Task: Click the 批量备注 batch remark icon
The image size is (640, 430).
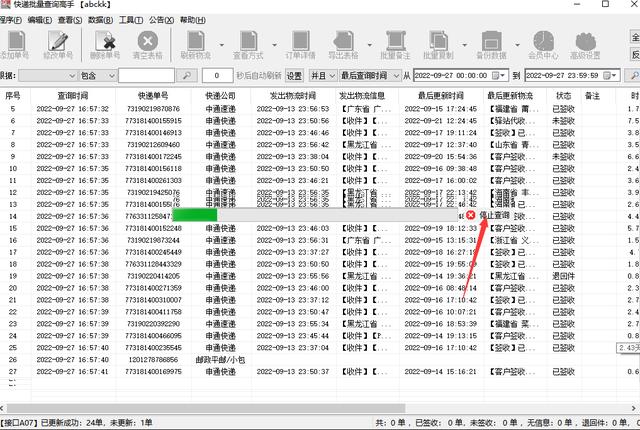Action: tap(394, 42)
